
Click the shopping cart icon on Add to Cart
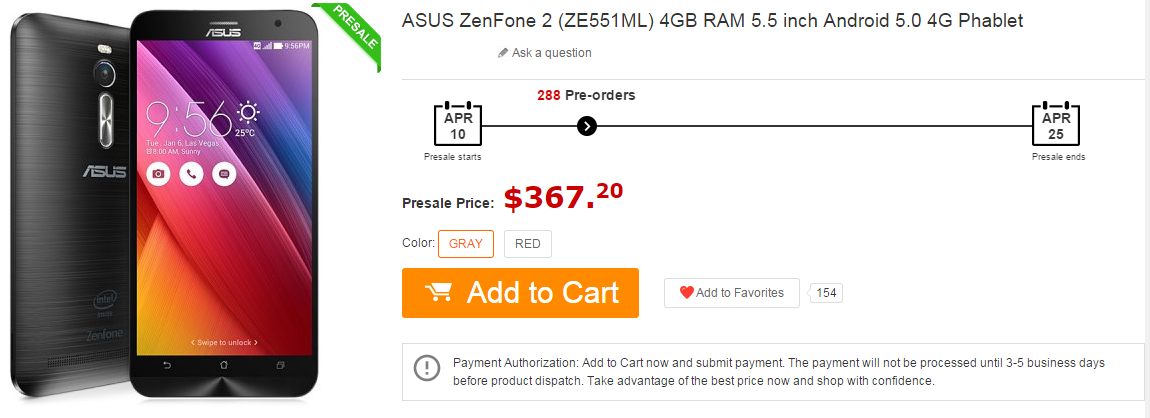click(438, 292)
